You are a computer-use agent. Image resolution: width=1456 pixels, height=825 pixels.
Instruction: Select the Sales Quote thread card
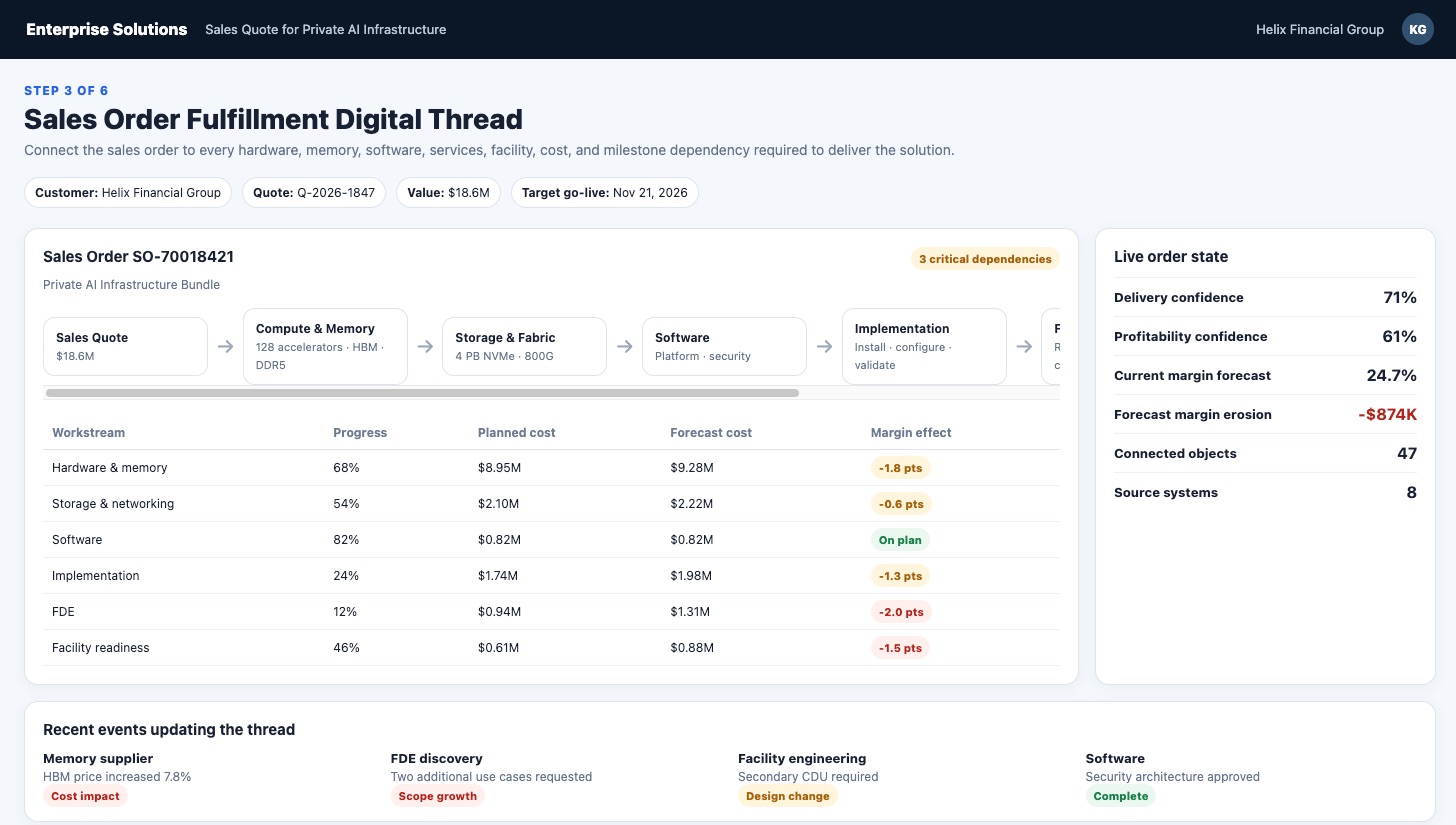tap(125, 347)
